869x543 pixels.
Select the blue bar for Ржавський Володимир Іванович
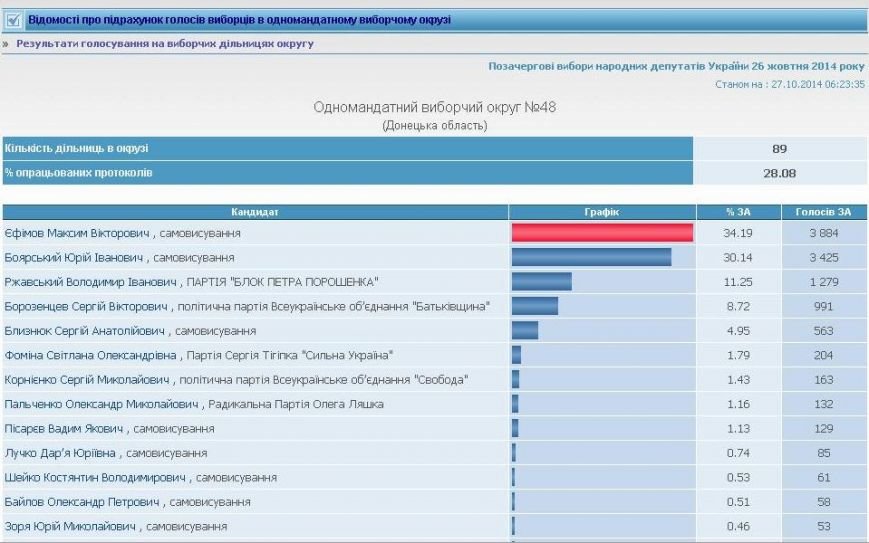[x=541, y=281]
